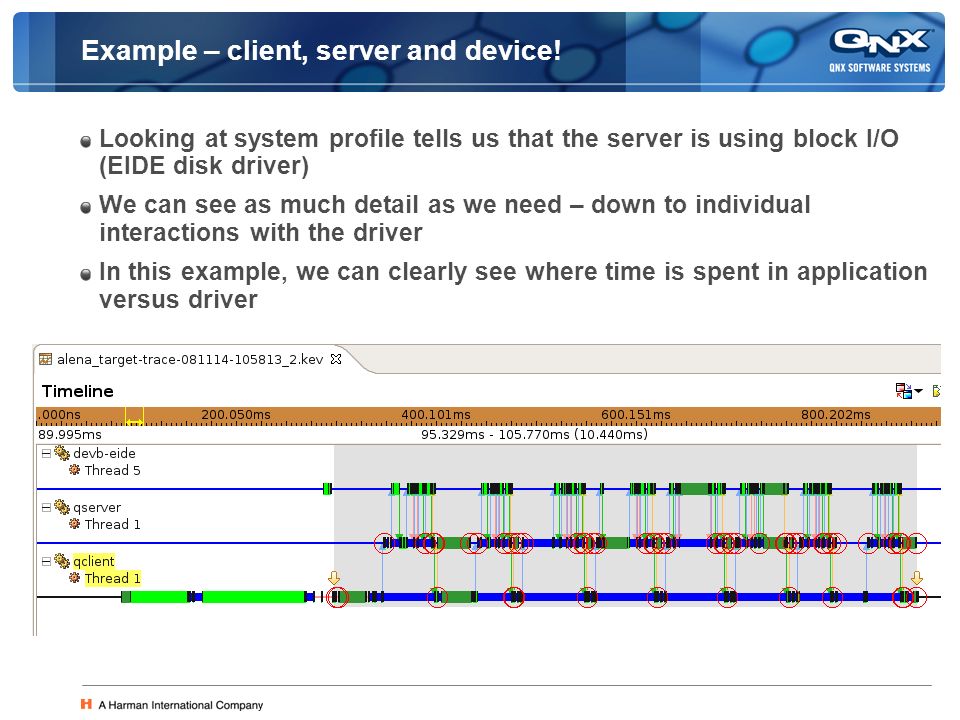Click the first red-circled event on qclient timeline
This screenshot has width=960, height=720.
tap(336, 597)
